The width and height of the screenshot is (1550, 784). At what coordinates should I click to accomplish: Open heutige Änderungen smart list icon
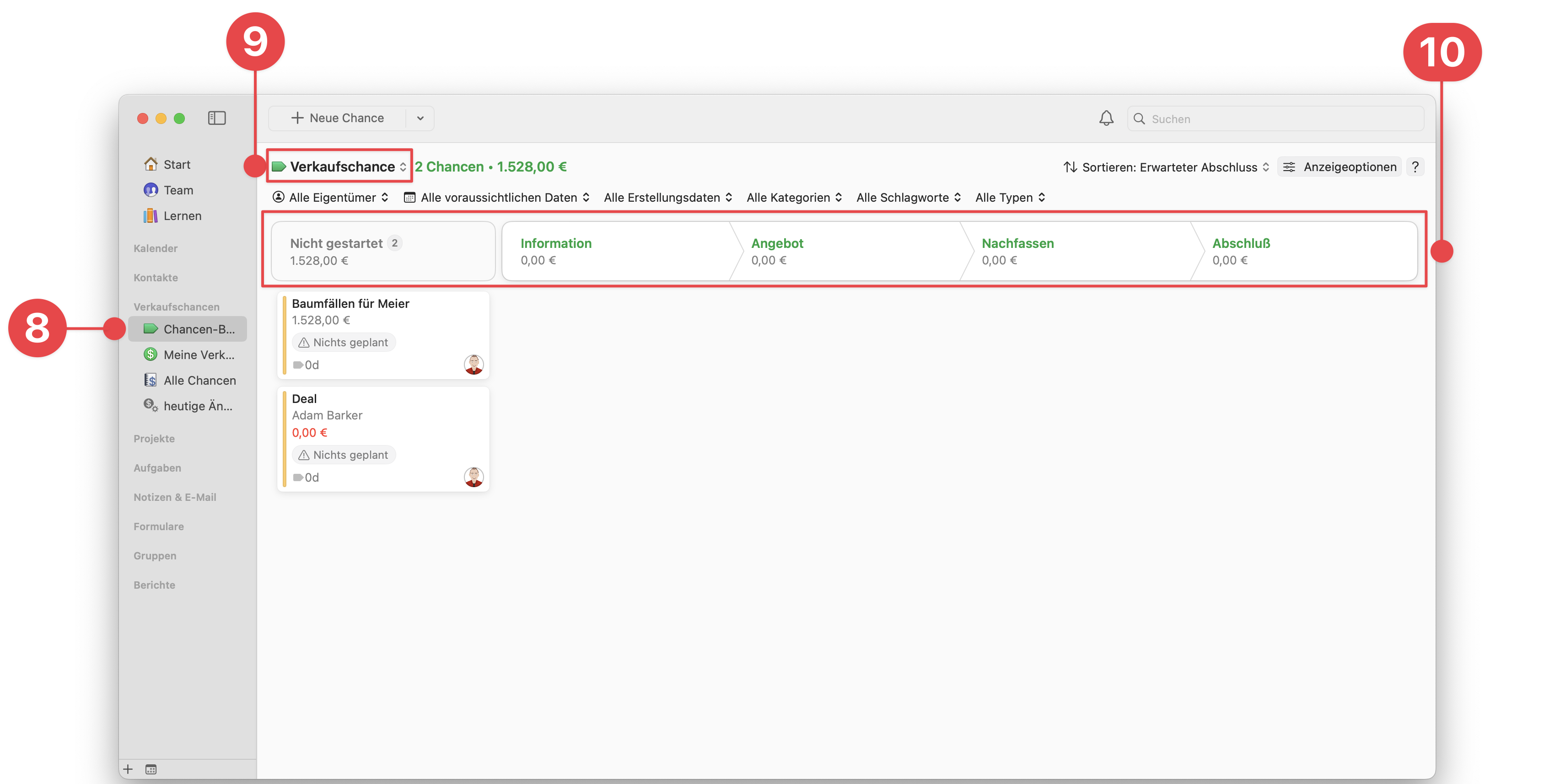click(151, 405)
